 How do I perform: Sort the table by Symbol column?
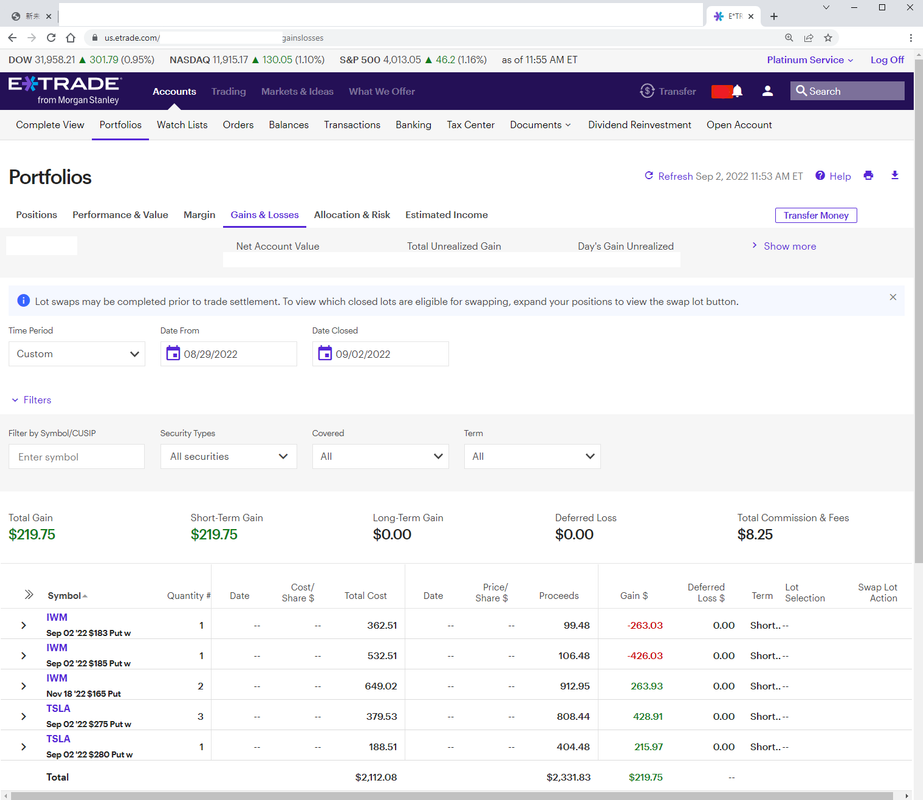click(x=67, y=596)
